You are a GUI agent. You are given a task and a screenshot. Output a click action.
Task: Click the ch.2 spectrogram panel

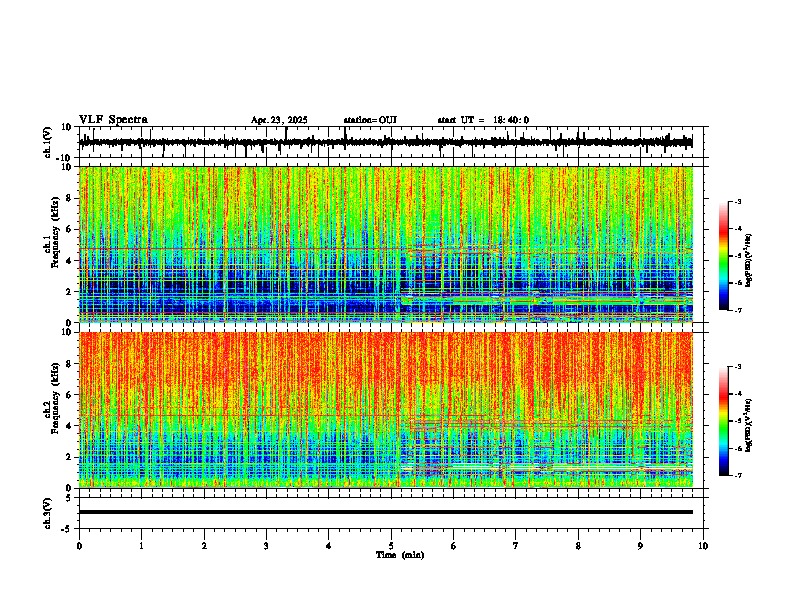click(x=386, y=410)
